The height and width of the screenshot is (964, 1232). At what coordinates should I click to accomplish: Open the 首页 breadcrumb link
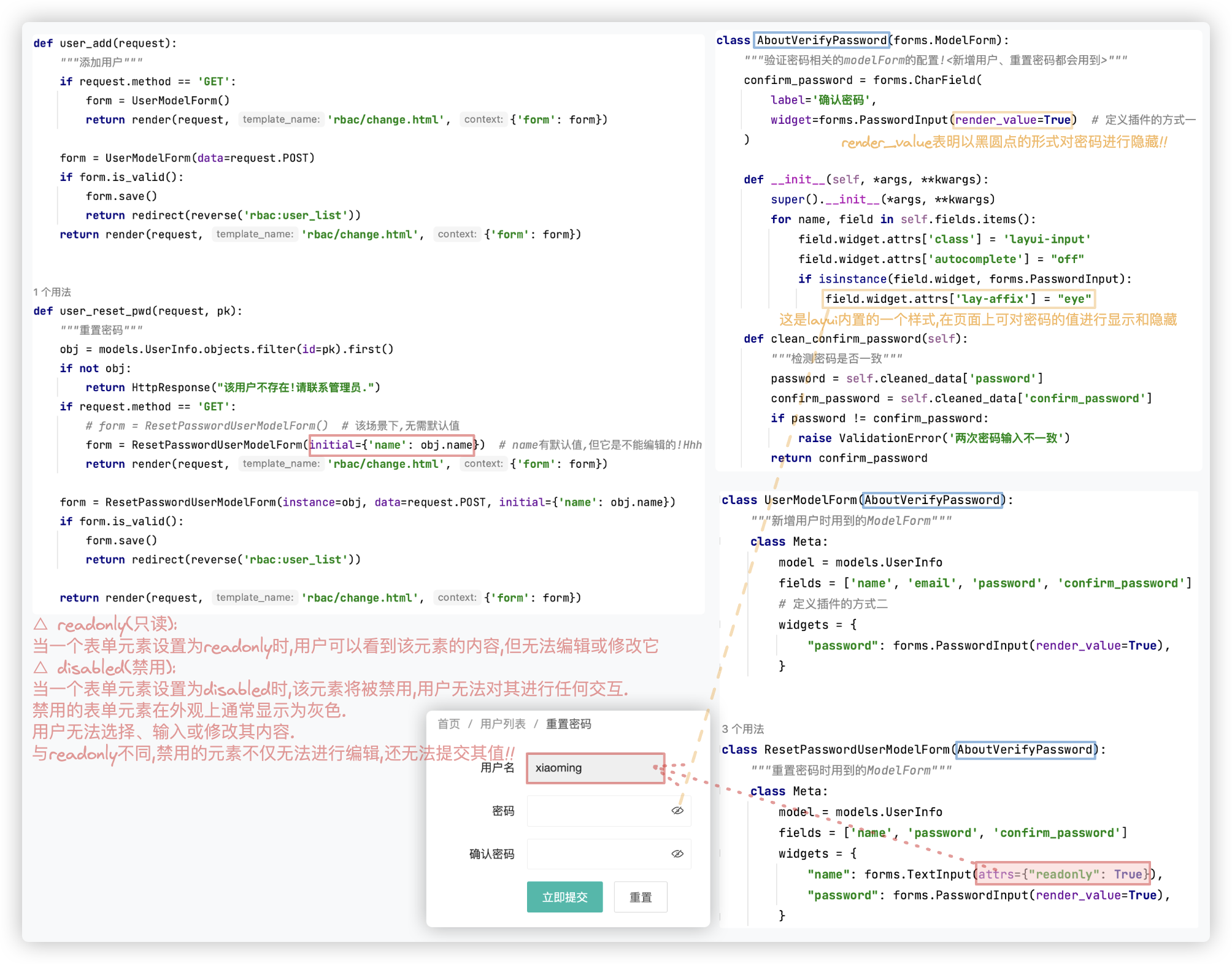tap(449, 724)
